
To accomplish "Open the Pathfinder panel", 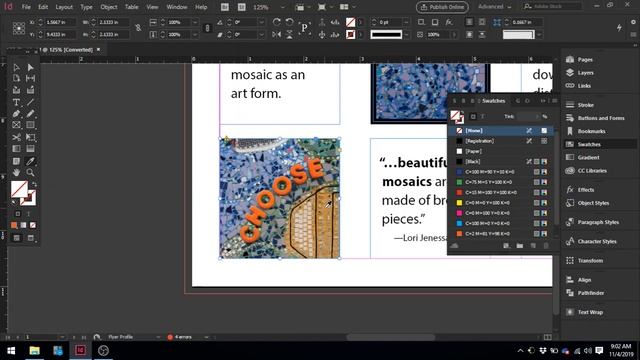I will click(x=591, y=293).
